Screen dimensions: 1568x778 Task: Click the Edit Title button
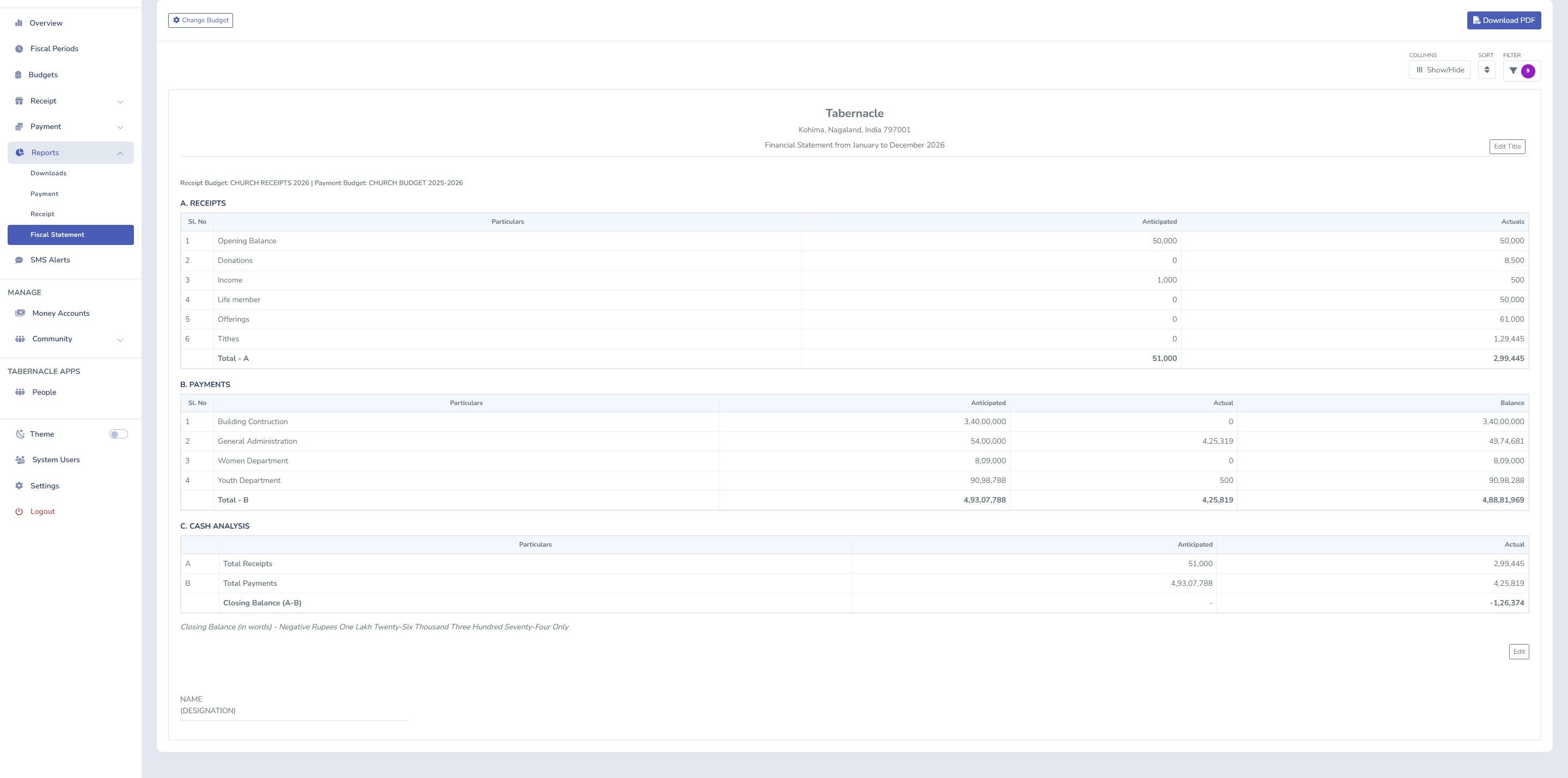pos(1507,146)
